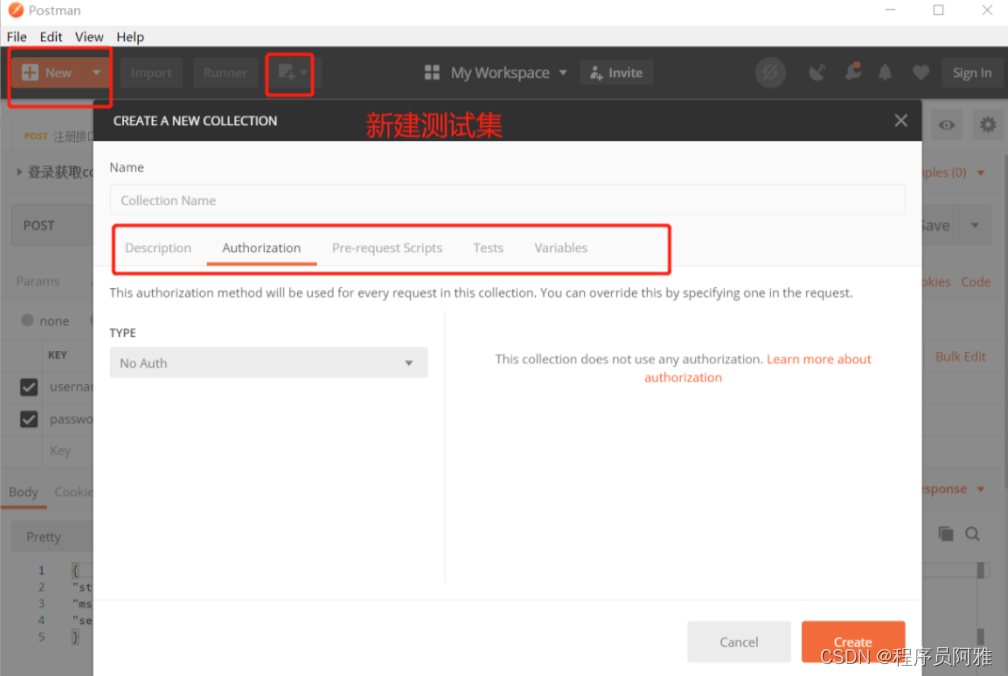Close the Create a New Collection dialog
1008x676 pixels.
click(901, 120)
